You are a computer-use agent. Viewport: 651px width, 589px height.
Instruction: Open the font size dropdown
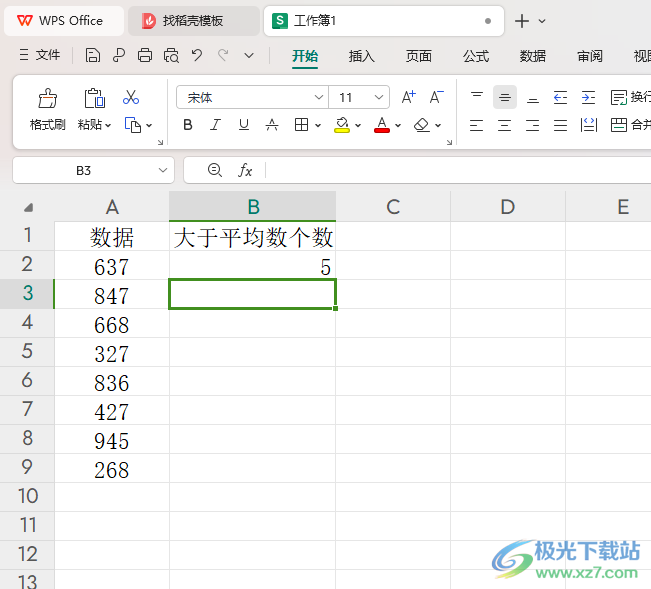tap(359, 98)
